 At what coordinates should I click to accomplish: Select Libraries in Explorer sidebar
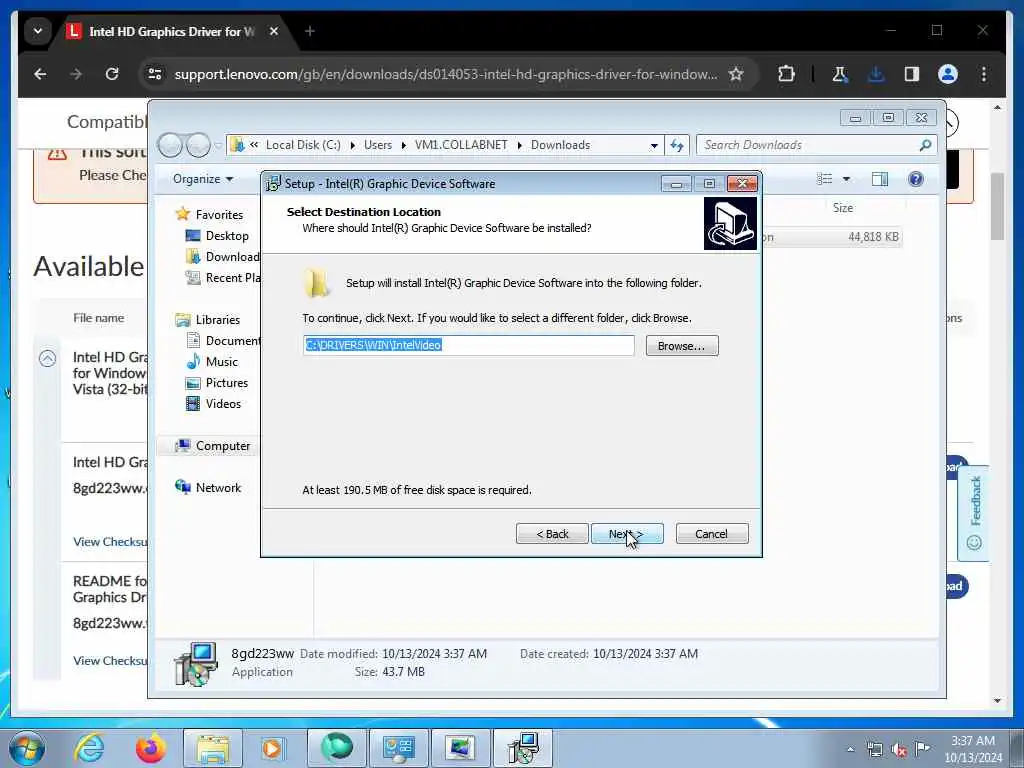pyautogui.click(x=208, y=319)
